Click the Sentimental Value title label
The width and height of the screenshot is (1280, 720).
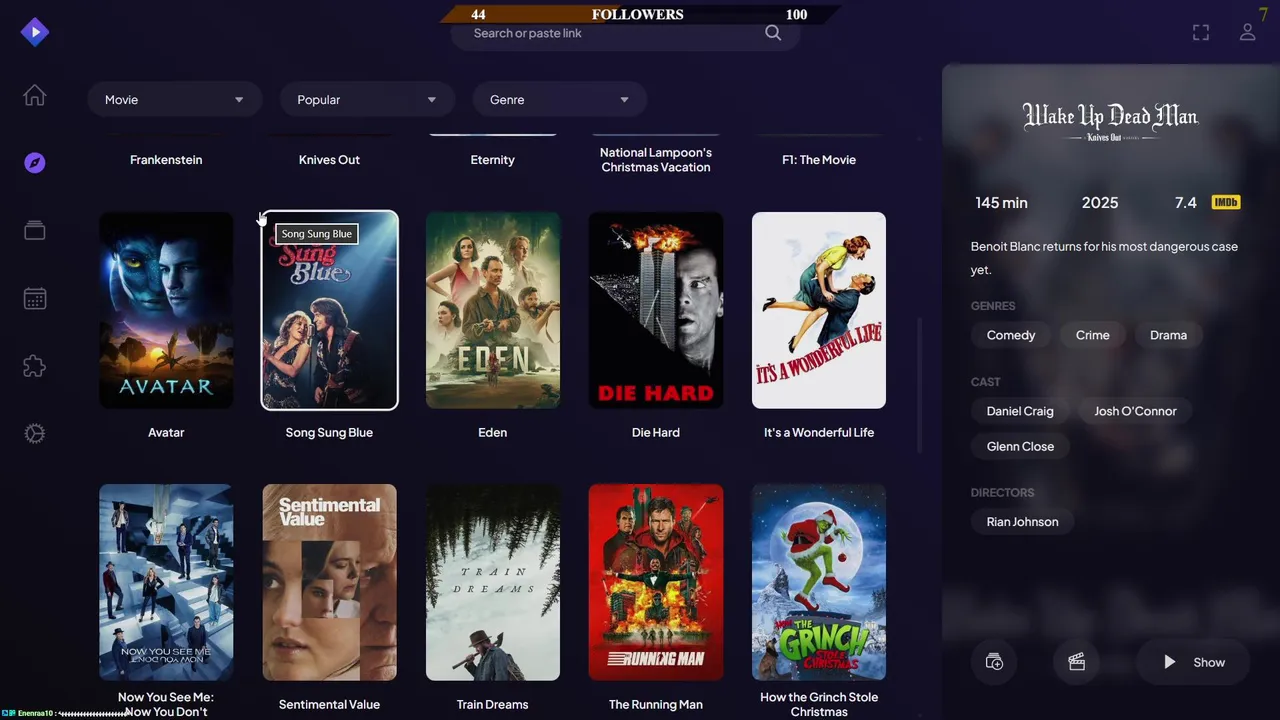click(x=329, y=705)
